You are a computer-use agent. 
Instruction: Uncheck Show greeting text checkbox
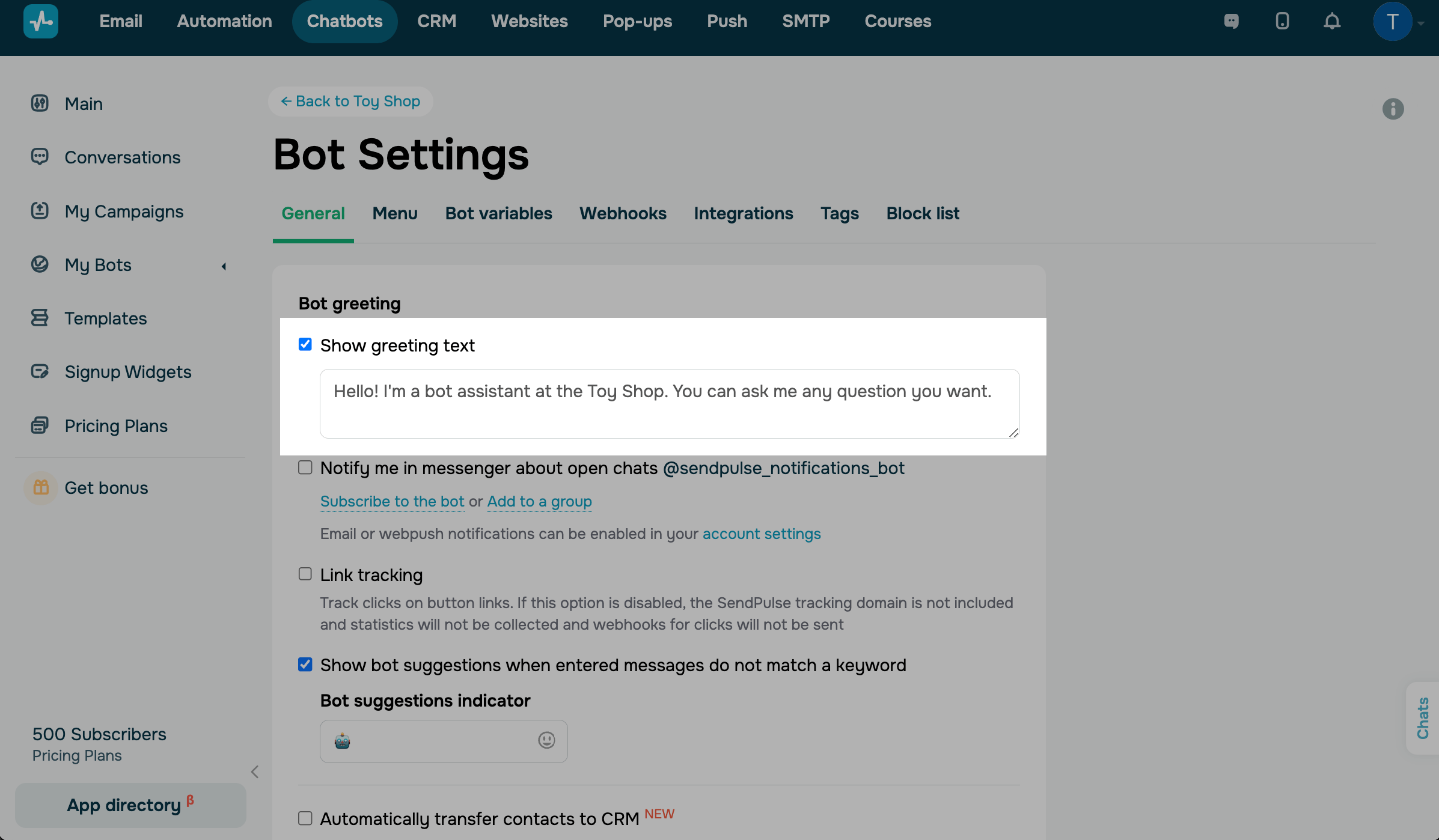click(x=305, y=344)
